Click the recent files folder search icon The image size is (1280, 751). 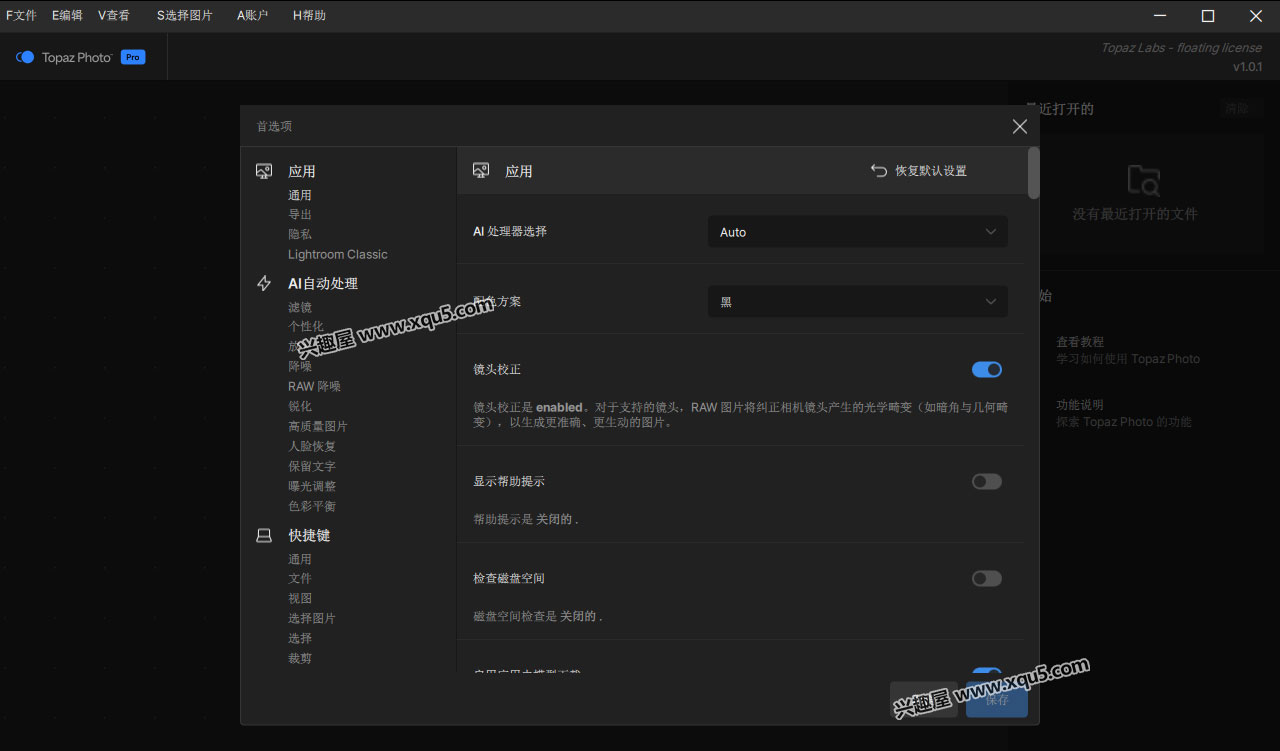1143,180
